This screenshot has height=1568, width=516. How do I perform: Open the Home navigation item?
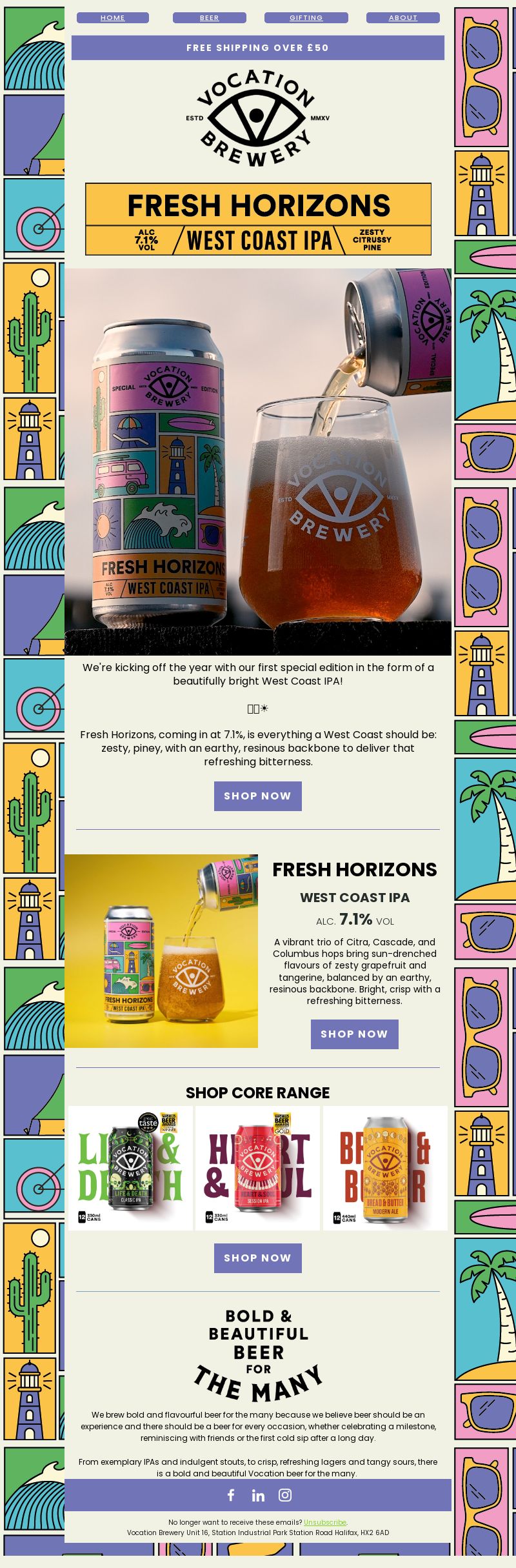point(113,17)
